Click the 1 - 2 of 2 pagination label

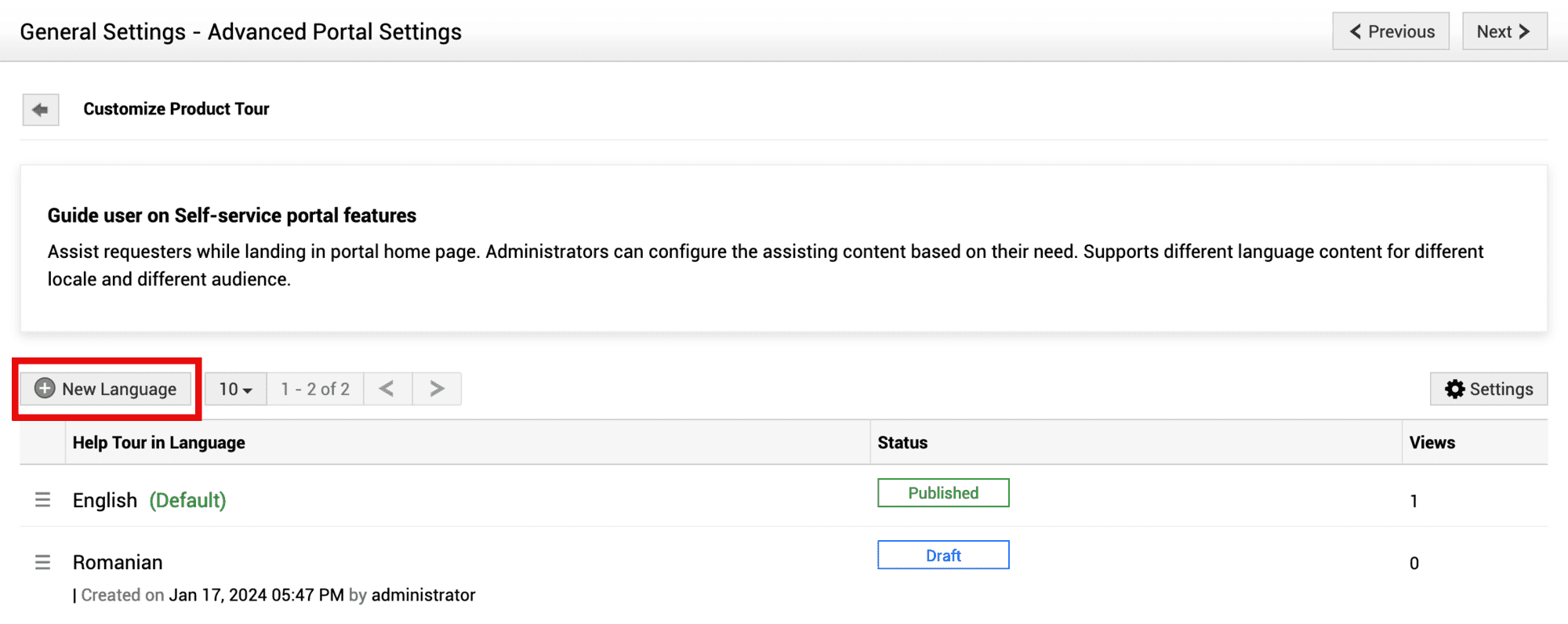click(x=315, y=389)
